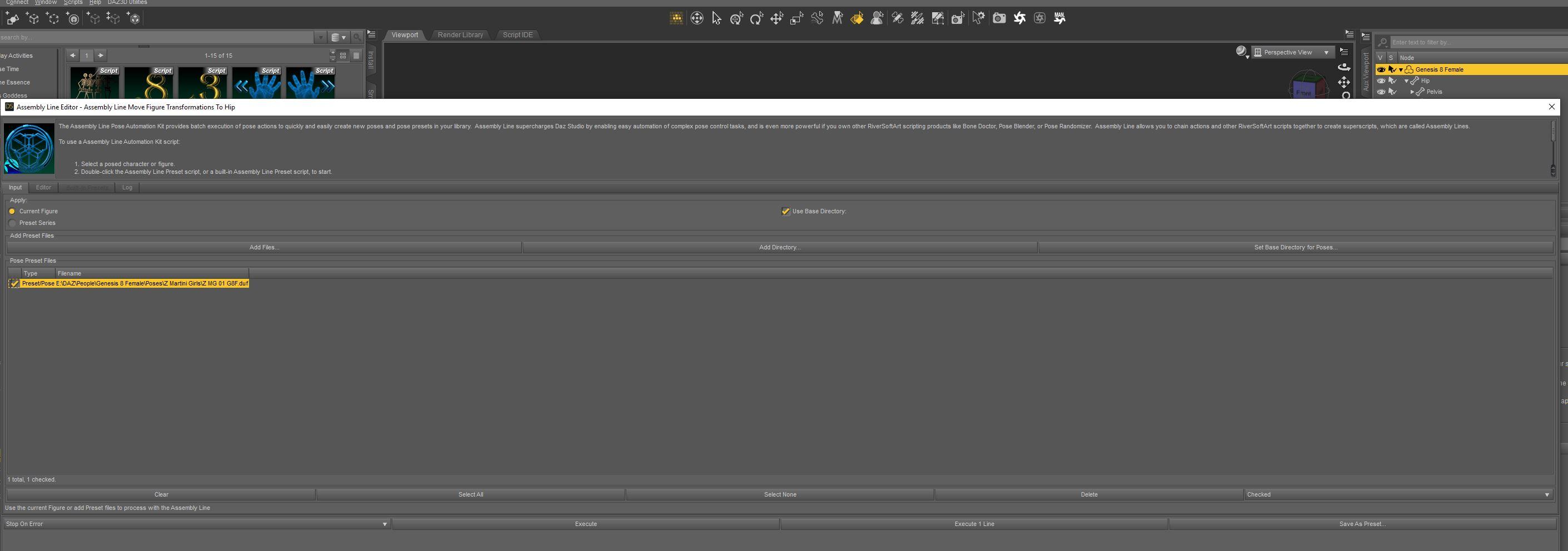The height and width of the screenshot is (551, 1568).
Task: Click the white Iray aperture render icon
Action: [1019, 18]
